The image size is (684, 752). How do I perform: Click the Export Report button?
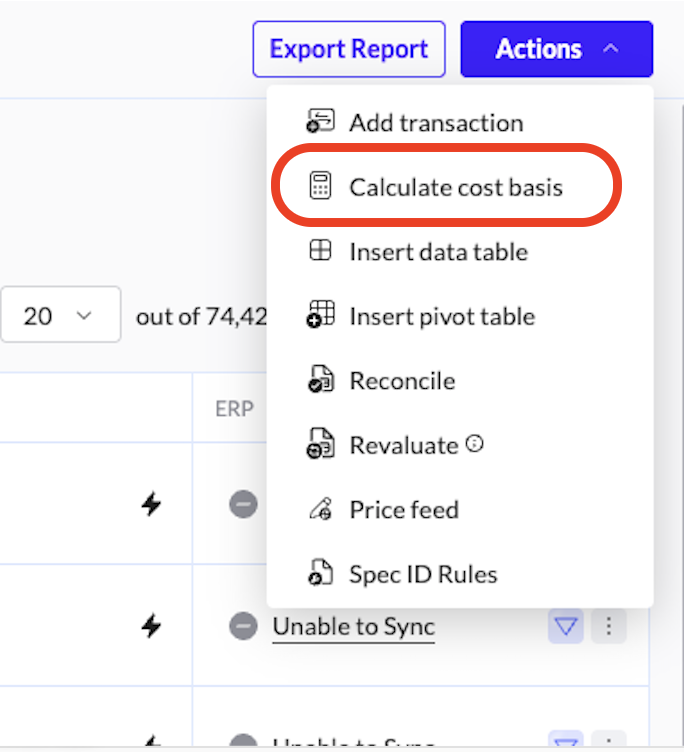pyautogui.click(x=348, y=49)
